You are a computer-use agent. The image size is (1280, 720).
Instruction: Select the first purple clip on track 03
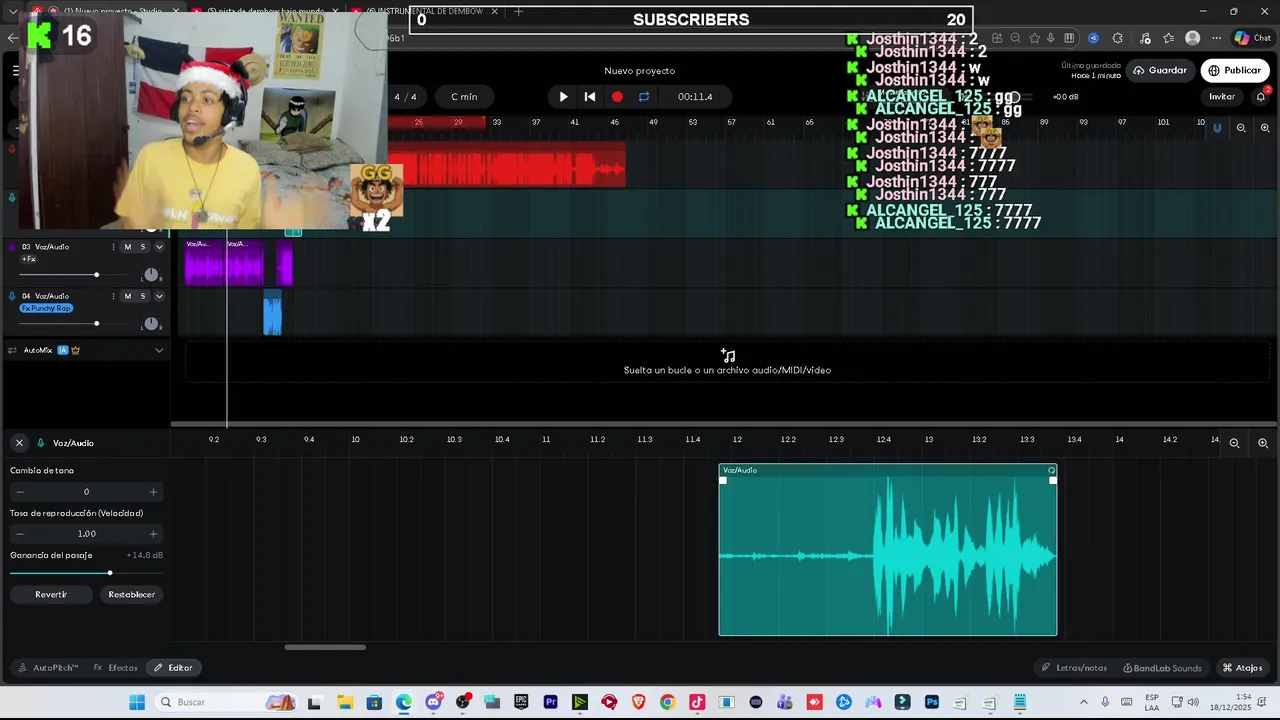click(205, 263)
